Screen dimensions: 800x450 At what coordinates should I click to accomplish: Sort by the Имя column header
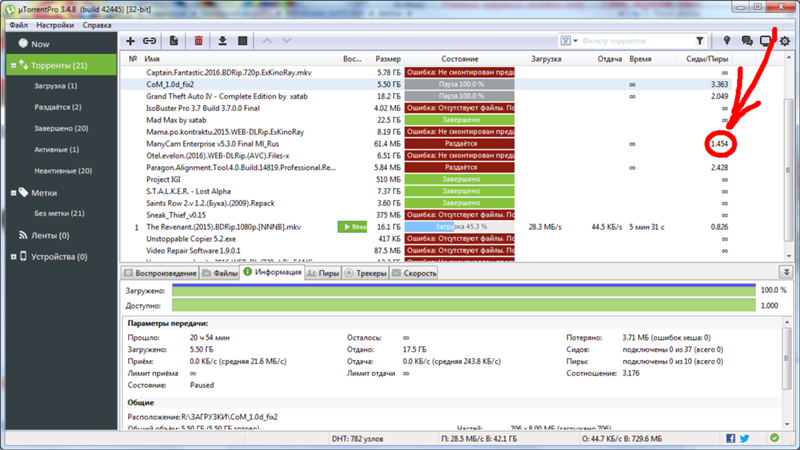(152, 59)
